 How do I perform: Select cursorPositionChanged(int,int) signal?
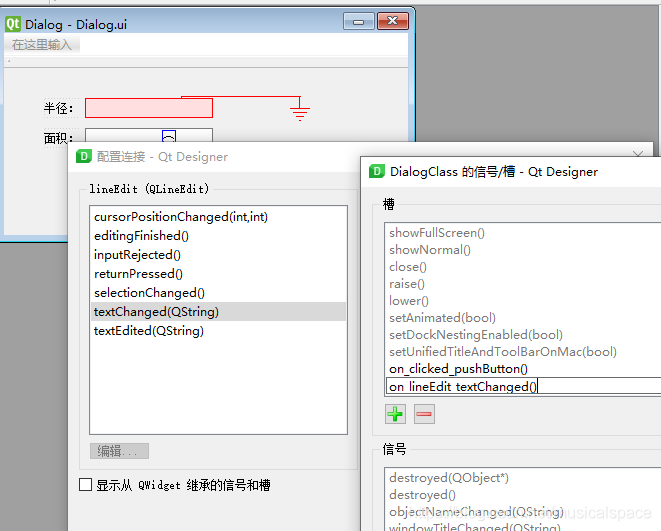pos(218,217)
